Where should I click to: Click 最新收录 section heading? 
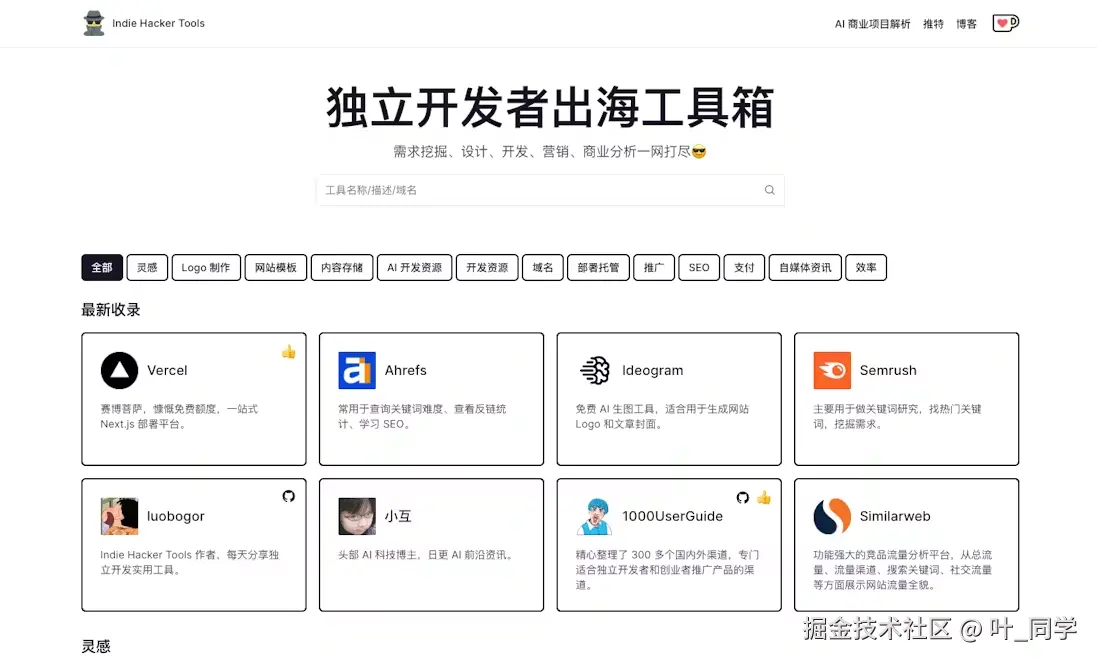tap(111, 310)
